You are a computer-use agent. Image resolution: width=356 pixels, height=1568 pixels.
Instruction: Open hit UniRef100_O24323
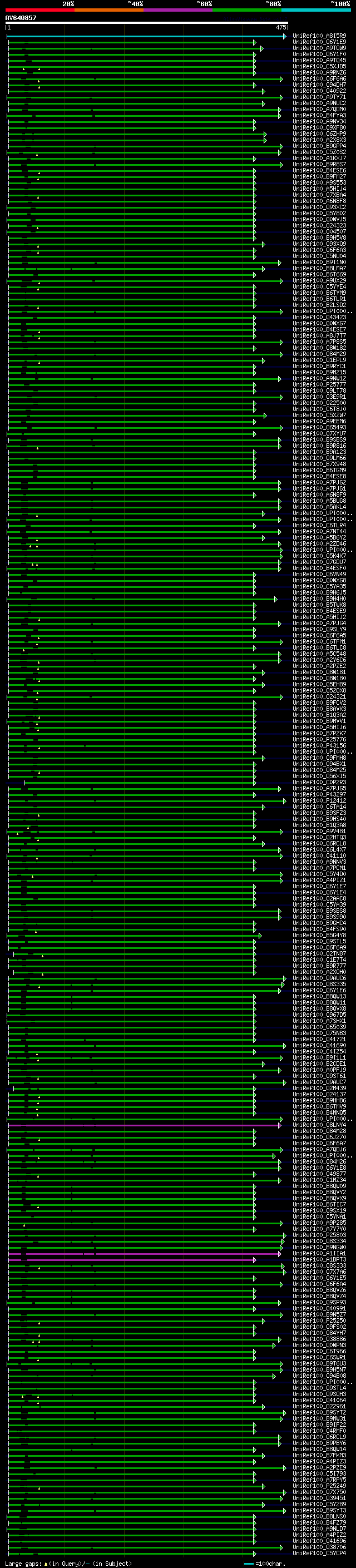[x=319, y=225]
